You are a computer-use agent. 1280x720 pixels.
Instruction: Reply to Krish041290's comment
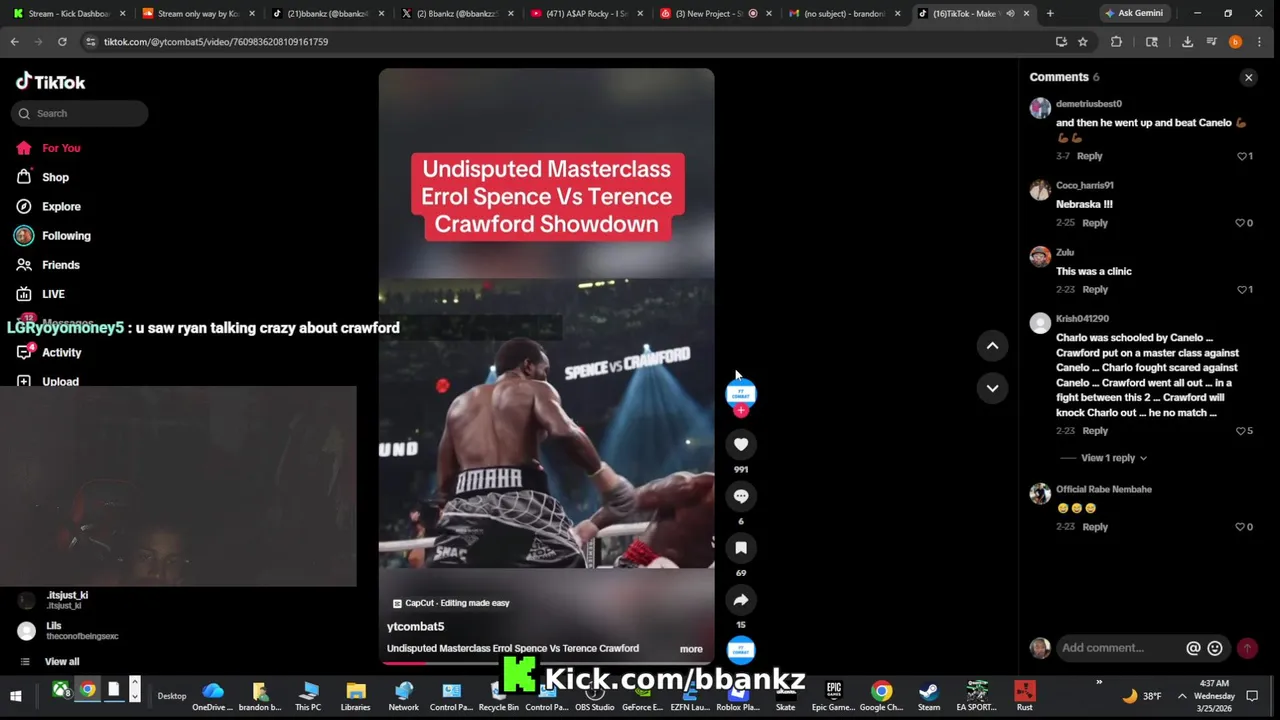[x=1095, y=431]
